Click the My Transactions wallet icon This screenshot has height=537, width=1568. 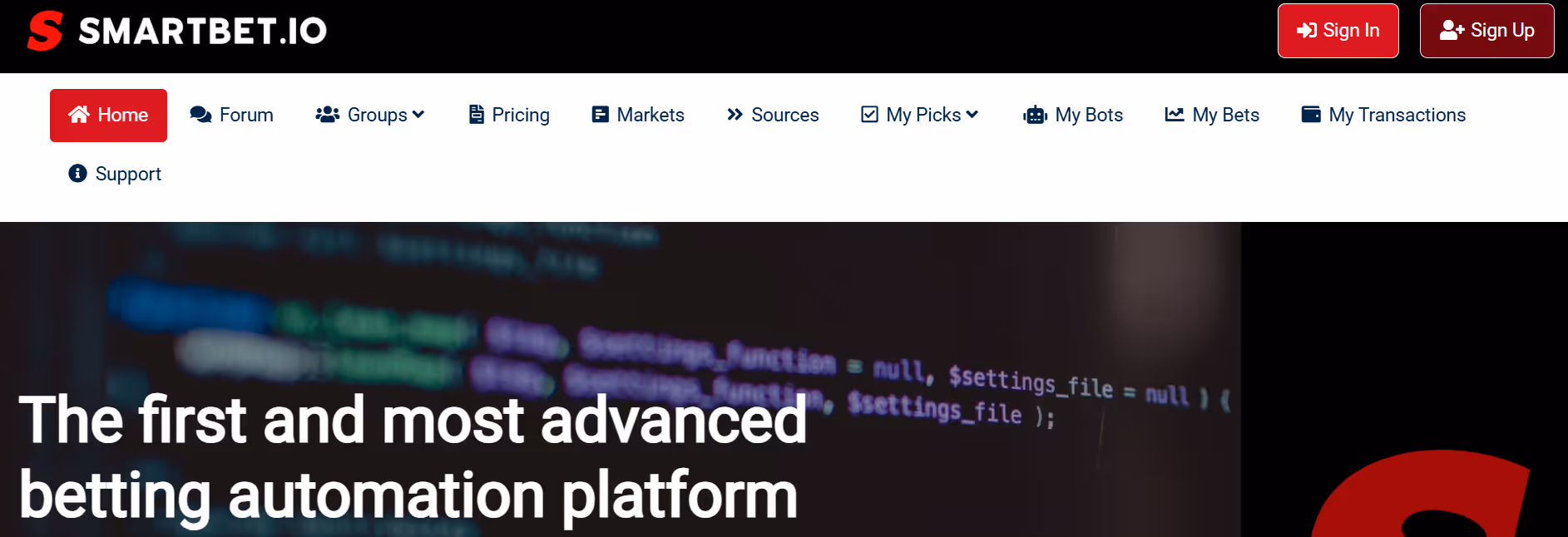pos(1311,115)
